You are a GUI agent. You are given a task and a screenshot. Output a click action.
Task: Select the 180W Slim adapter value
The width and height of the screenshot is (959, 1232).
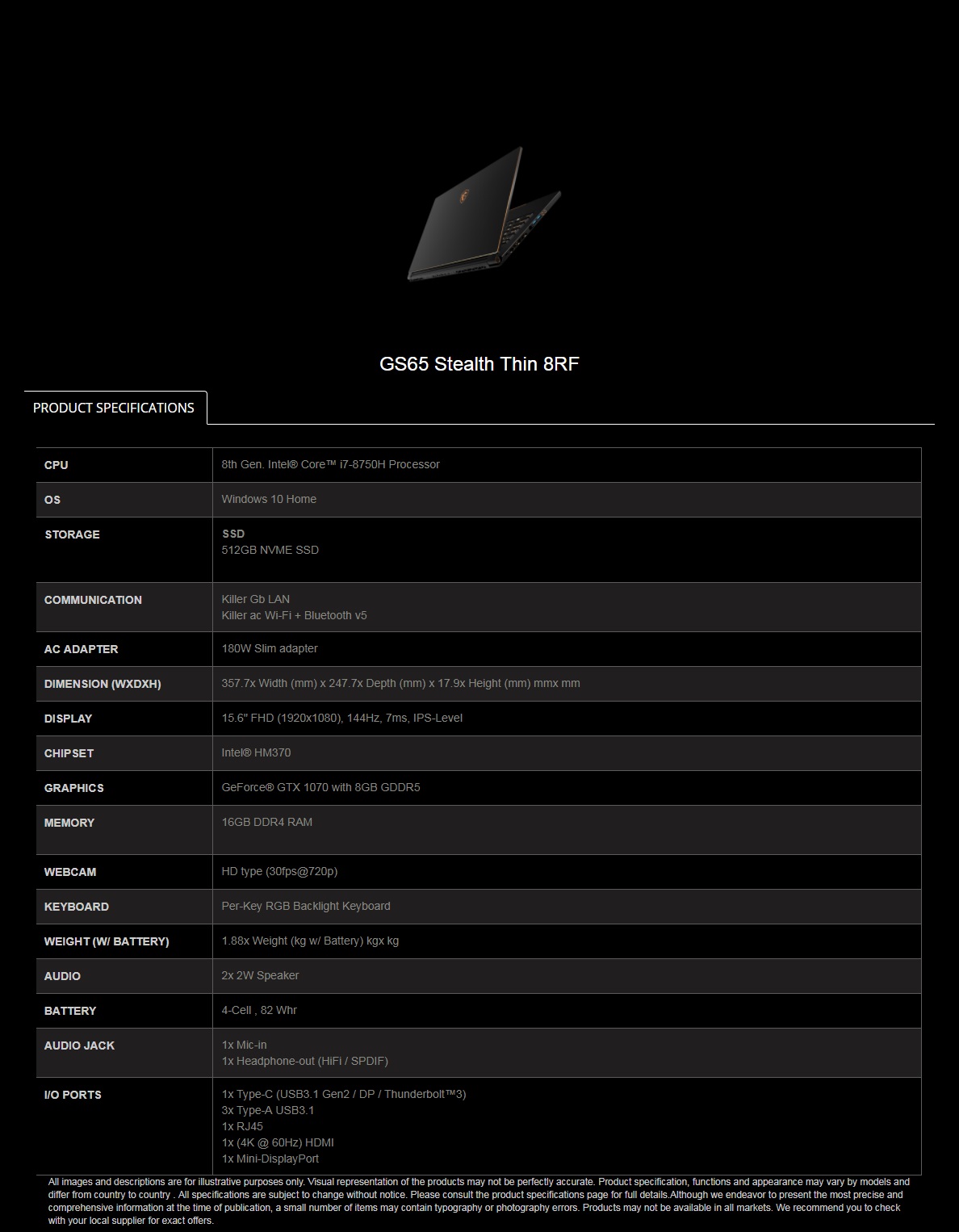pyautogui.click(x=270, y=648)
